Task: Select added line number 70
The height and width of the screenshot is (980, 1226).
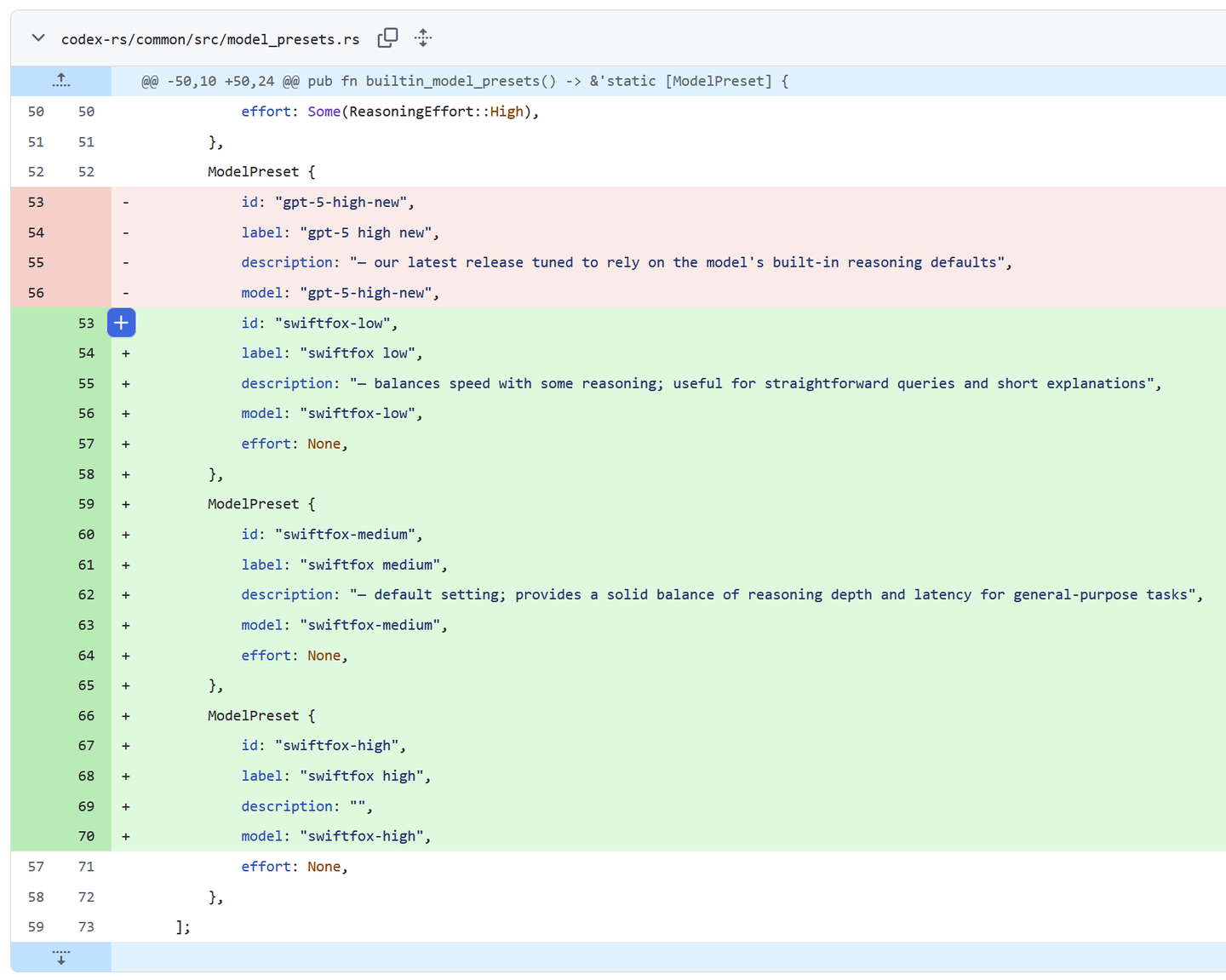Action: click(86, 836)
